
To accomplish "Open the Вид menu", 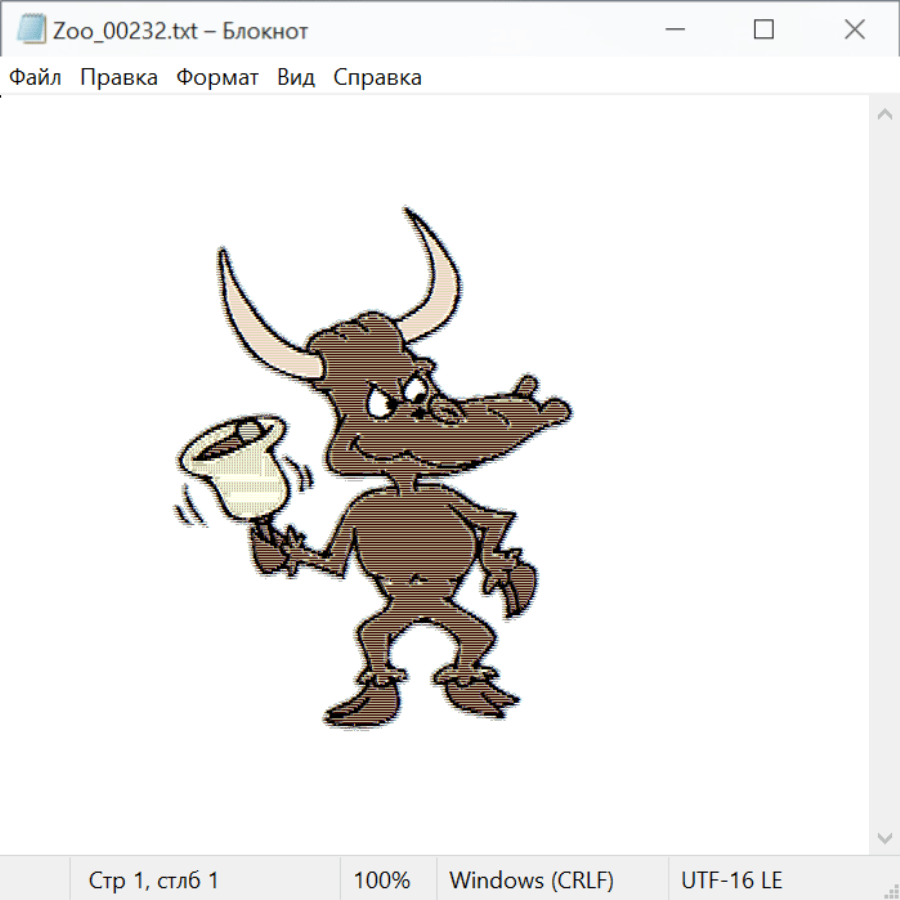I will point(296,77).
